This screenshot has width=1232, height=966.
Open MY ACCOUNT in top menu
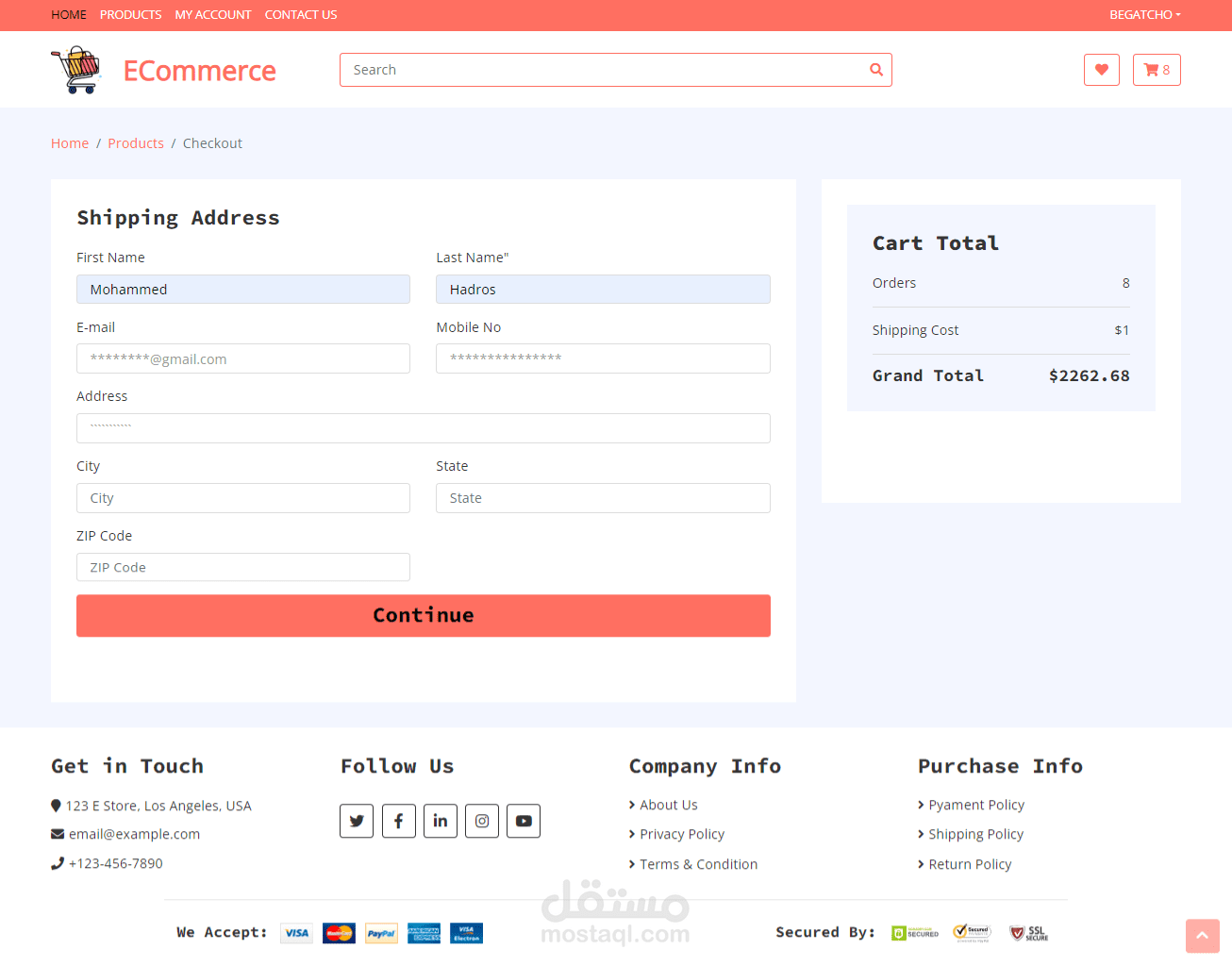(x=213, y=15)
